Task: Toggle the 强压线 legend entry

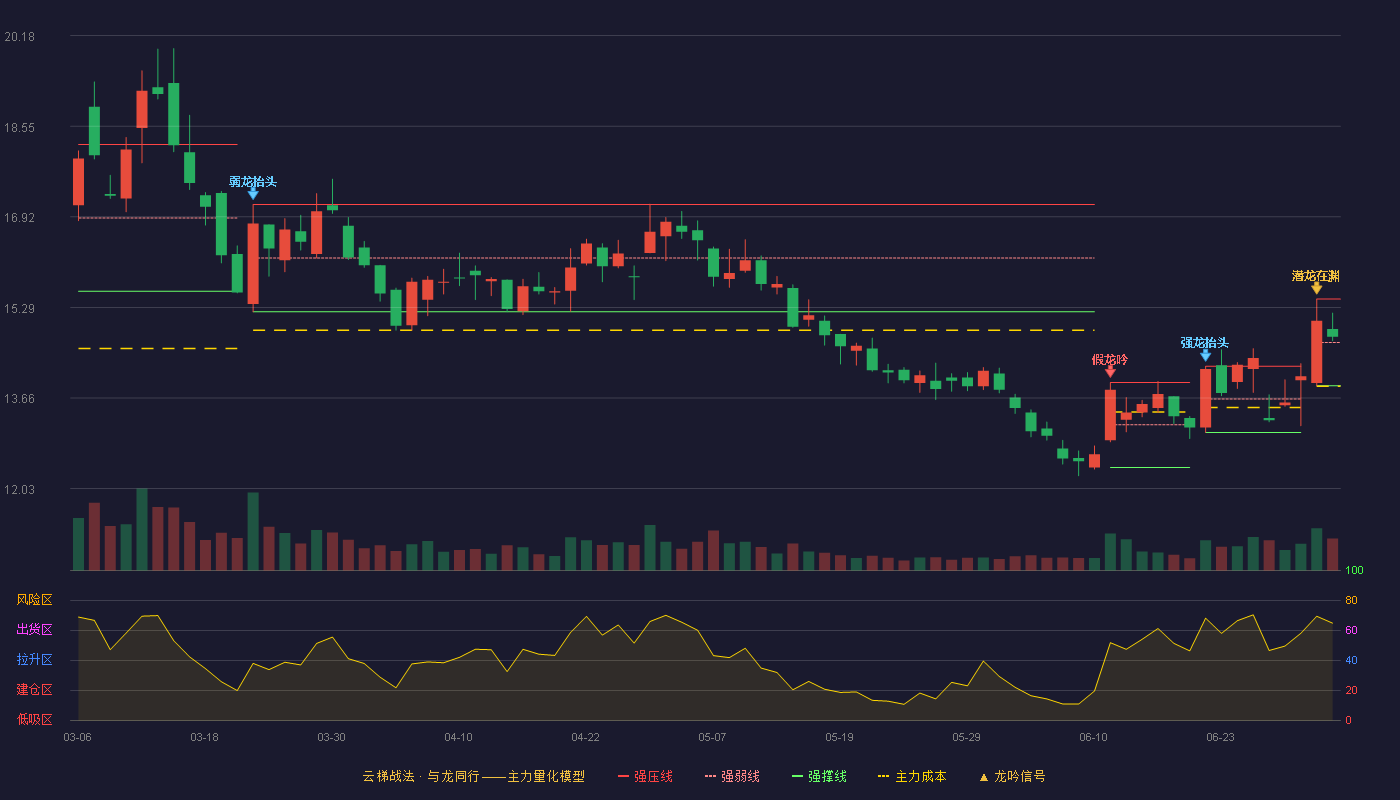Action: click(645, 776)
